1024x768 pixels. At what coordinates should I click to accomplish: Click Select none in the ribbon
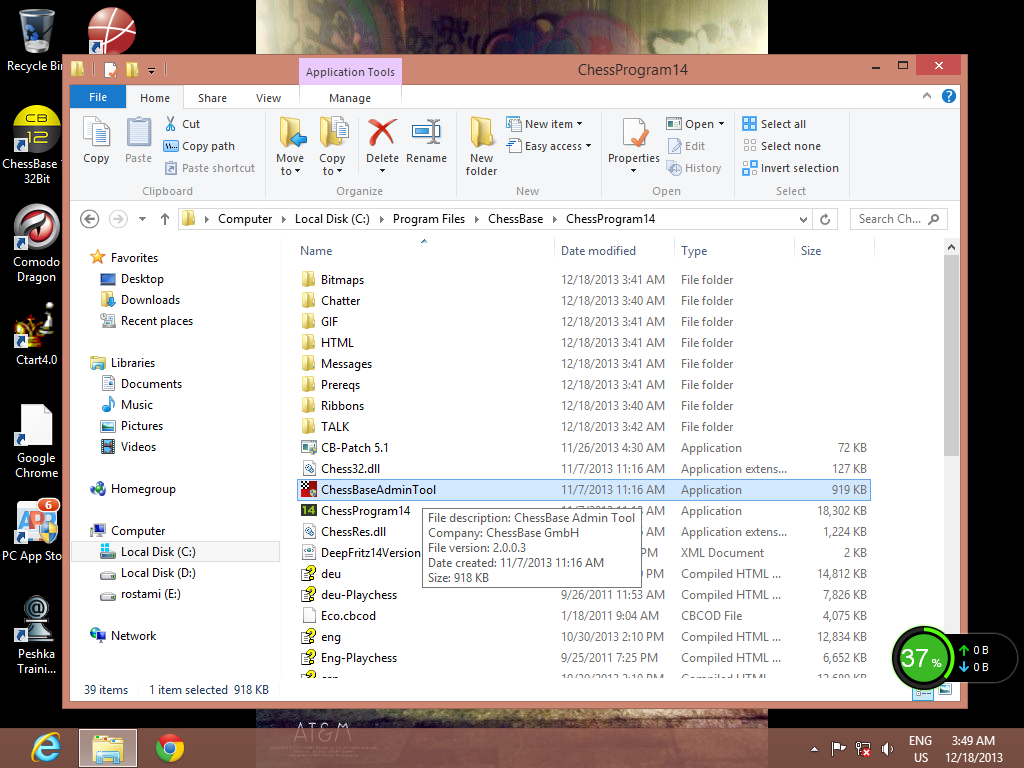(x=781, y=146)
